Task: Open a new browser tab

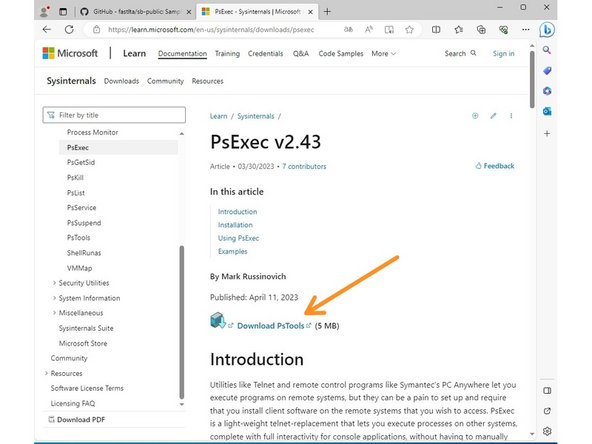Action: (327, 12)
